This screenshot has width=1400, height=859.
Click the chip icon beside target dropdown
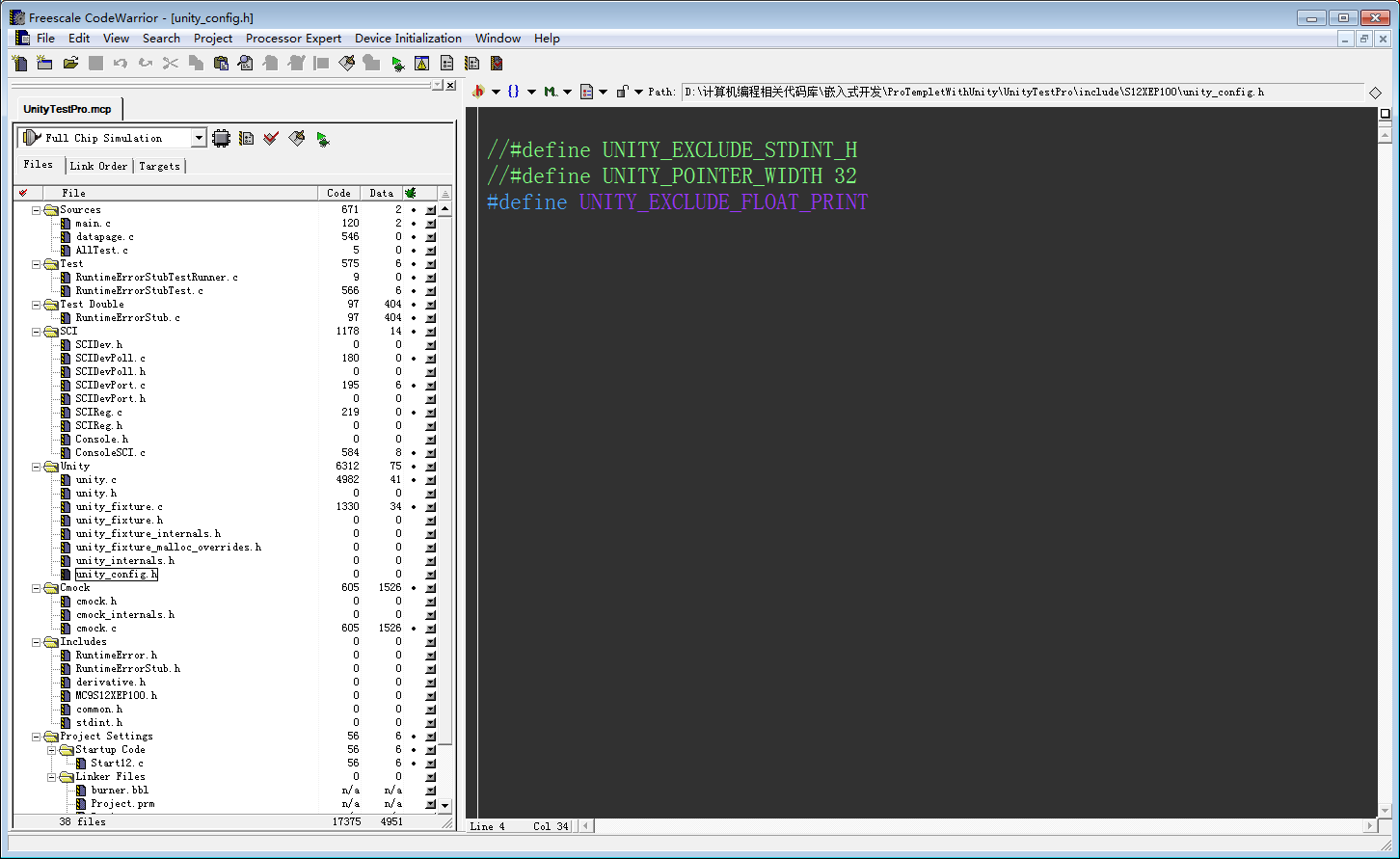221,138
